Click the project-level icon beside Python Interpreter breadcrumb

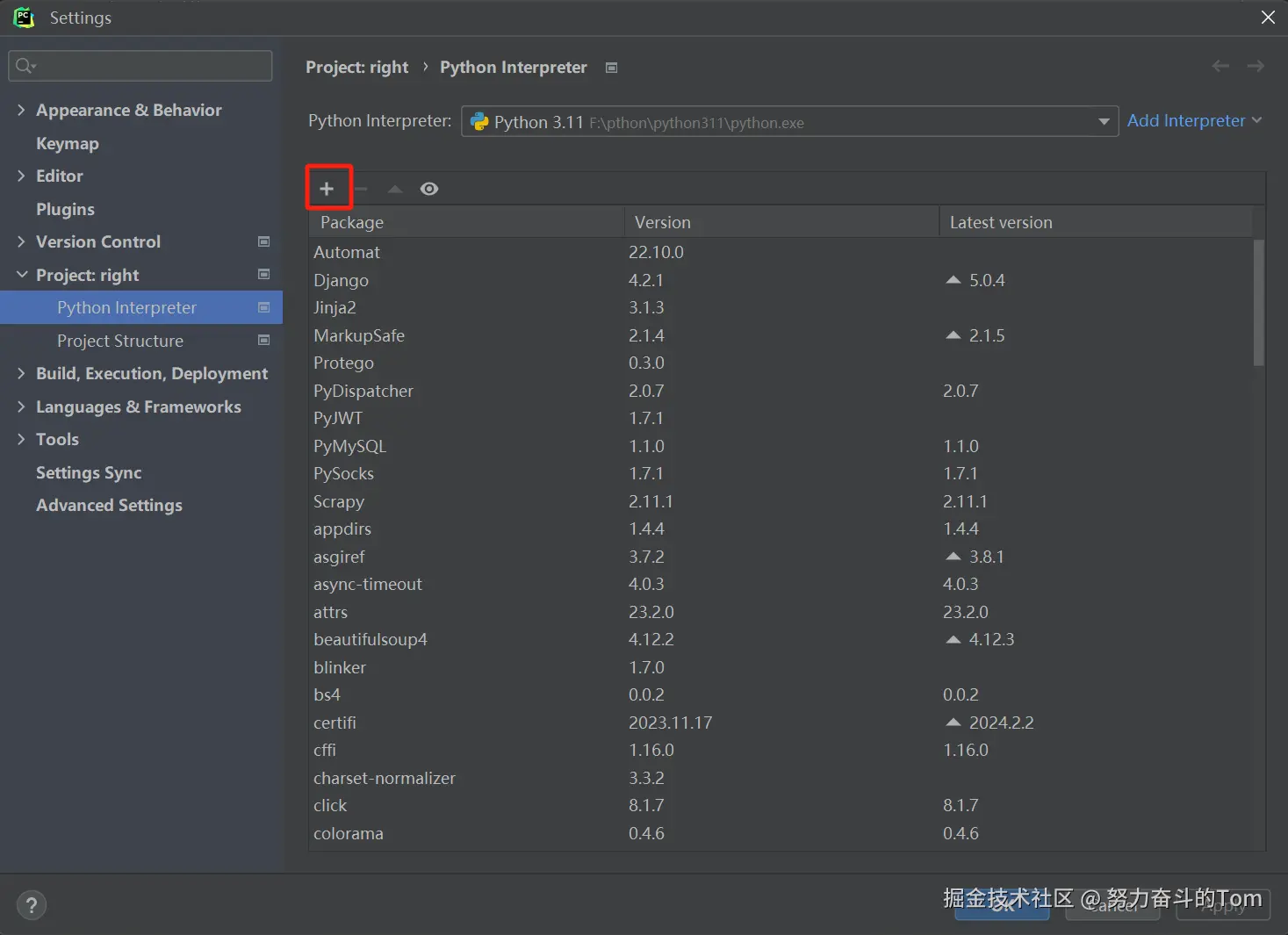coord(612,68)
